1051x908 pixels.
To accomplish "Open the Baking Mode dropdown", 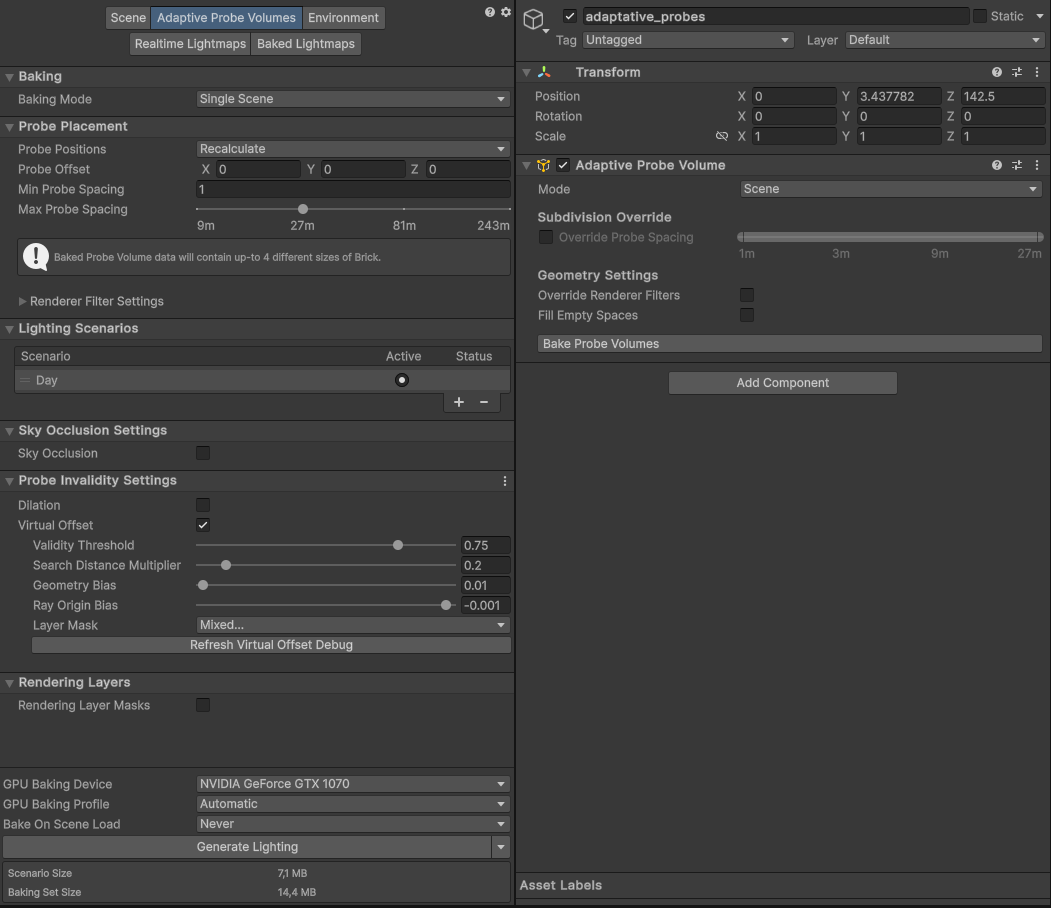I will point(352,99).
